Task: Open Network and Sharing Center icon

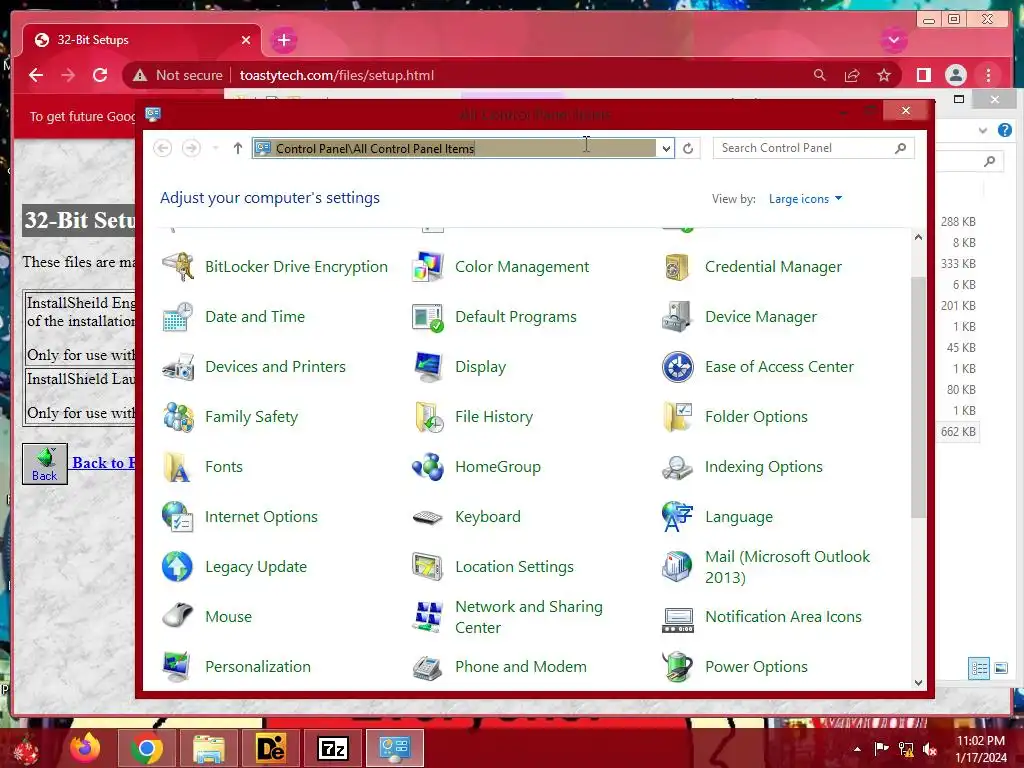Action: point(428,616)
